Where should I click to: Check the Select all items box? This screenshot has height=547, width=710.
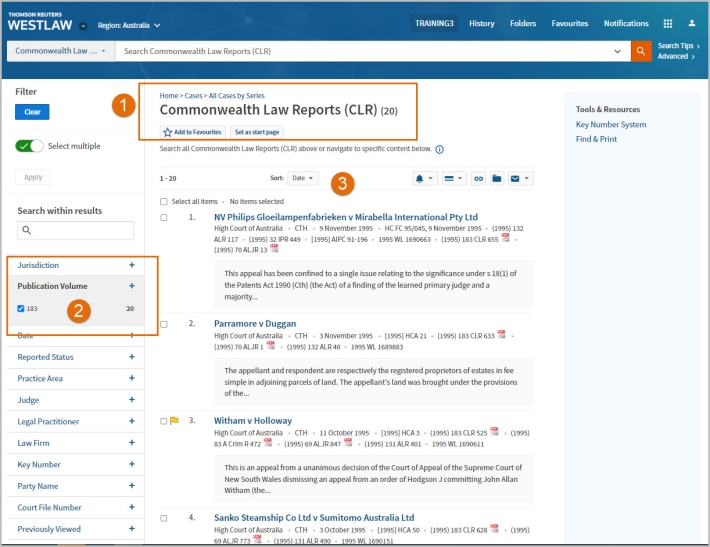tap(163, 202)
